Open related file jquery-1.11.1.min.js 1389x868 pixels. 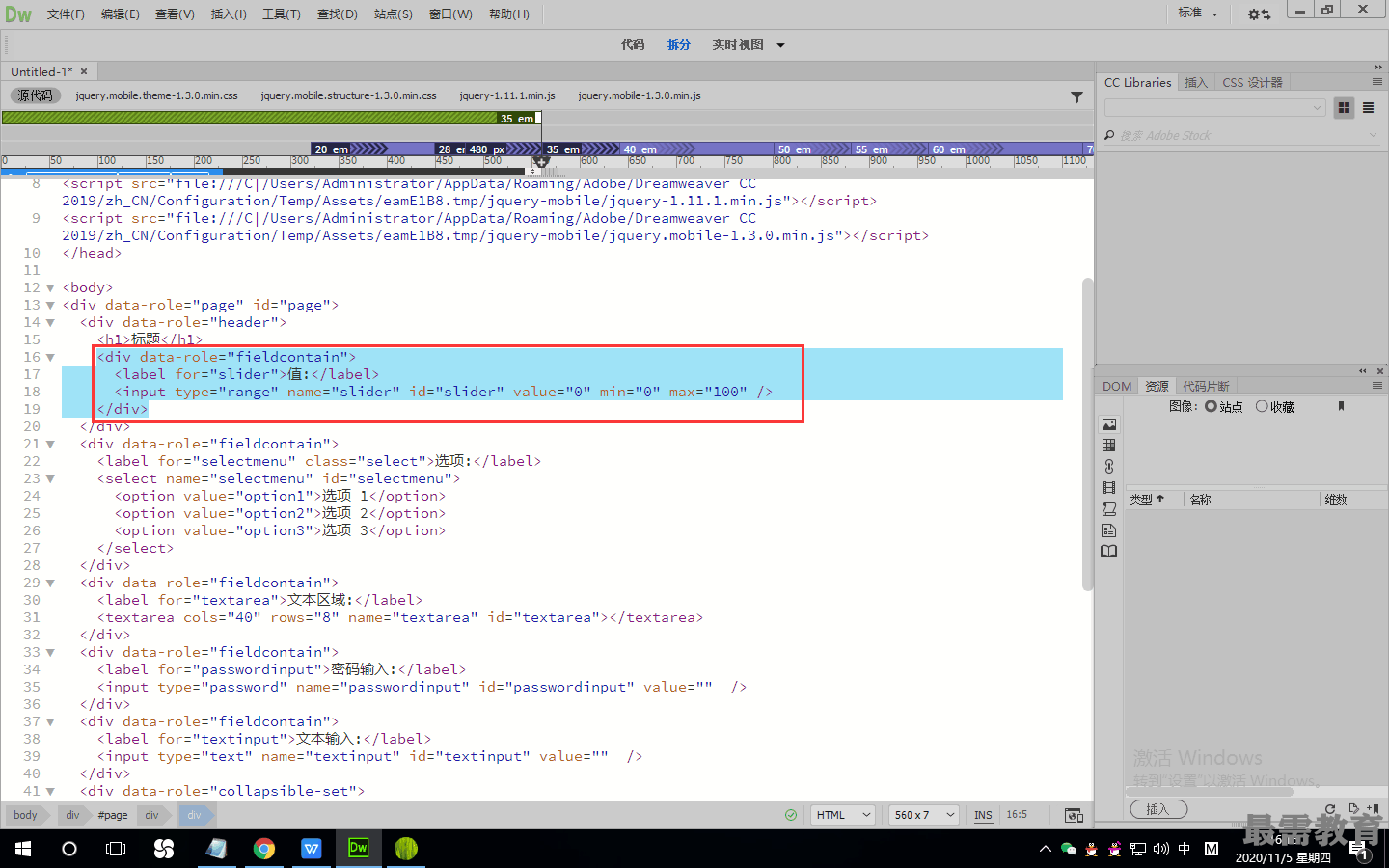(507, 95)
